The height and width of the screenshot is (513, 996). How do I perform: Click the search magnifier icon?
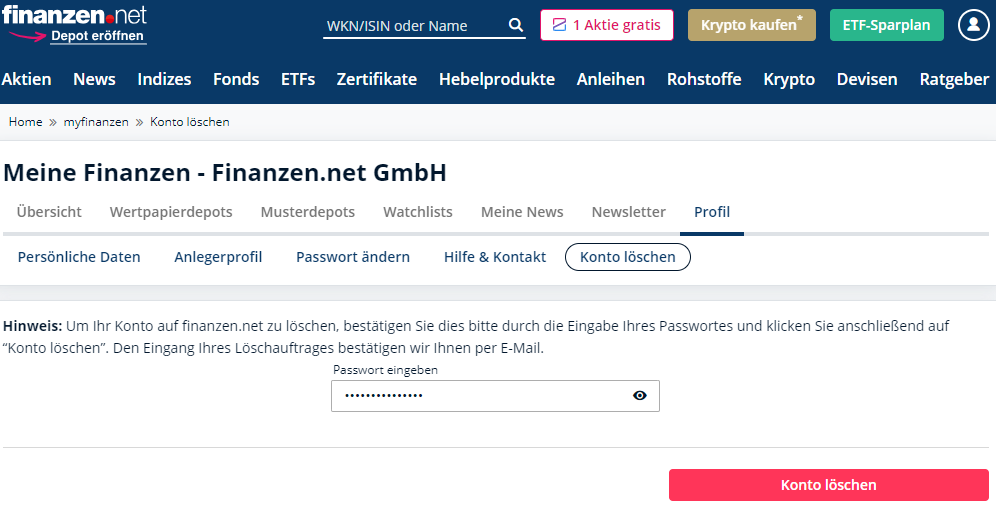click(516, 25)
